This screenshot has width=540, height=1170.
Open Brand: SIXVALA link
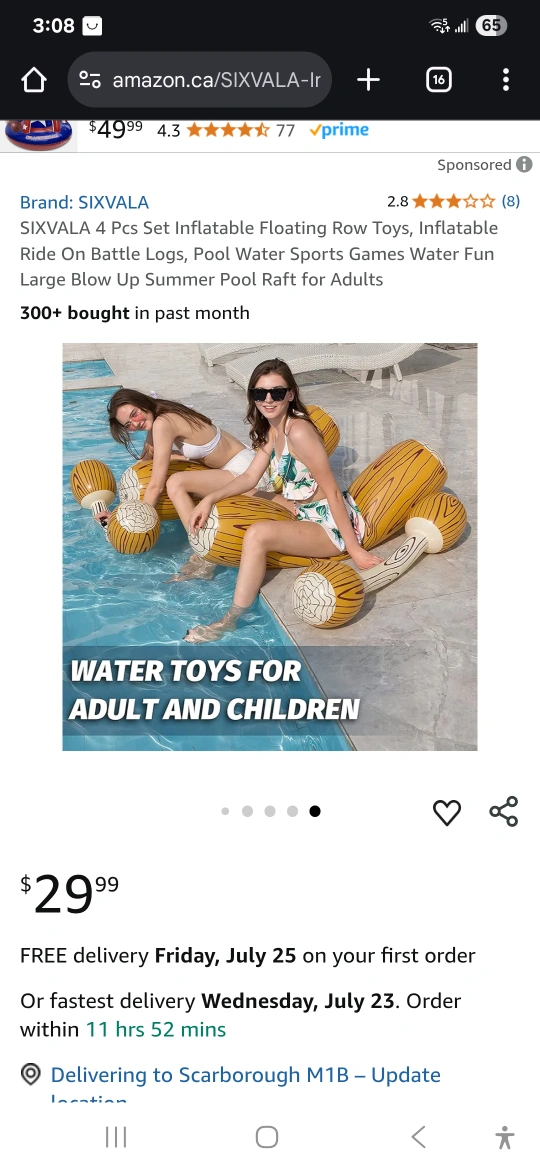click(x=84, y=202)
